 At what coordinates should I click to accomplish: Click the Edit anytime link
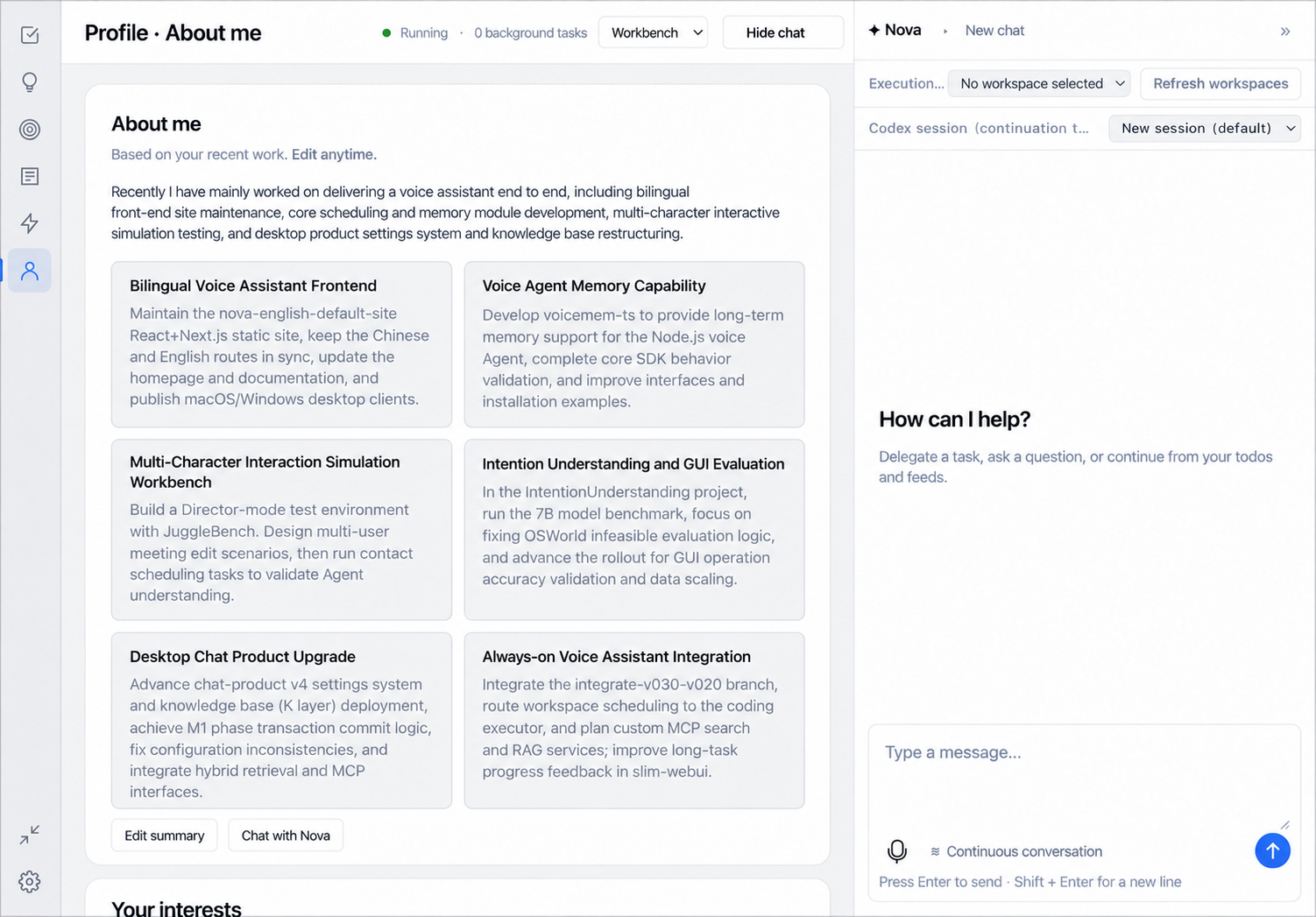334,154
